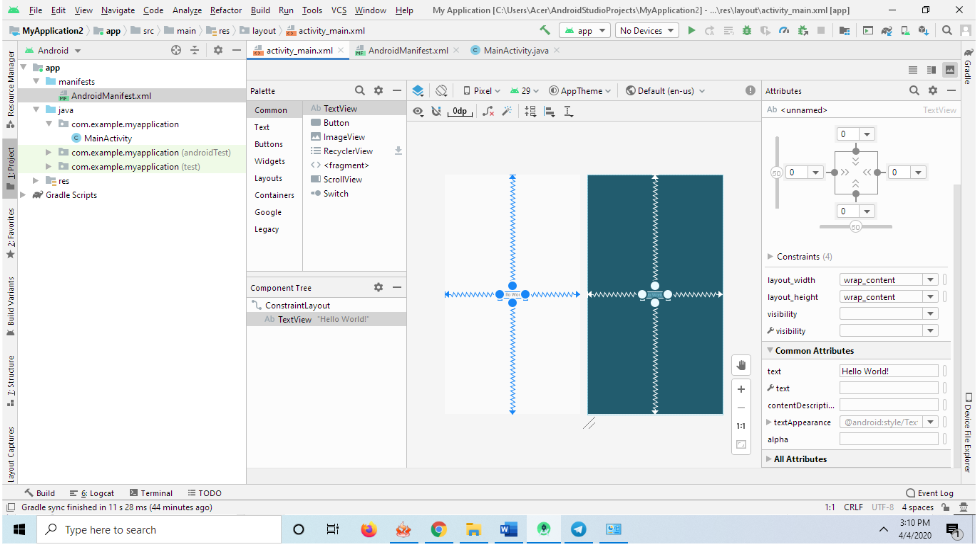Click the vertical bias slider in the constraint widget

[776, 172]
